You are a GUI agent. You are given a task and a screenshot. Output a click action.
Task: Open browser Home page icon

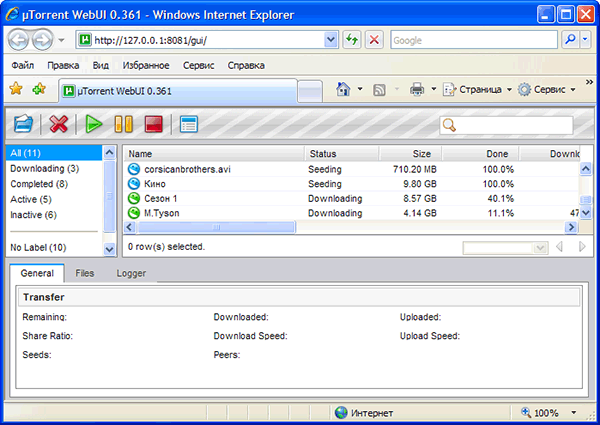pos(343,90)
